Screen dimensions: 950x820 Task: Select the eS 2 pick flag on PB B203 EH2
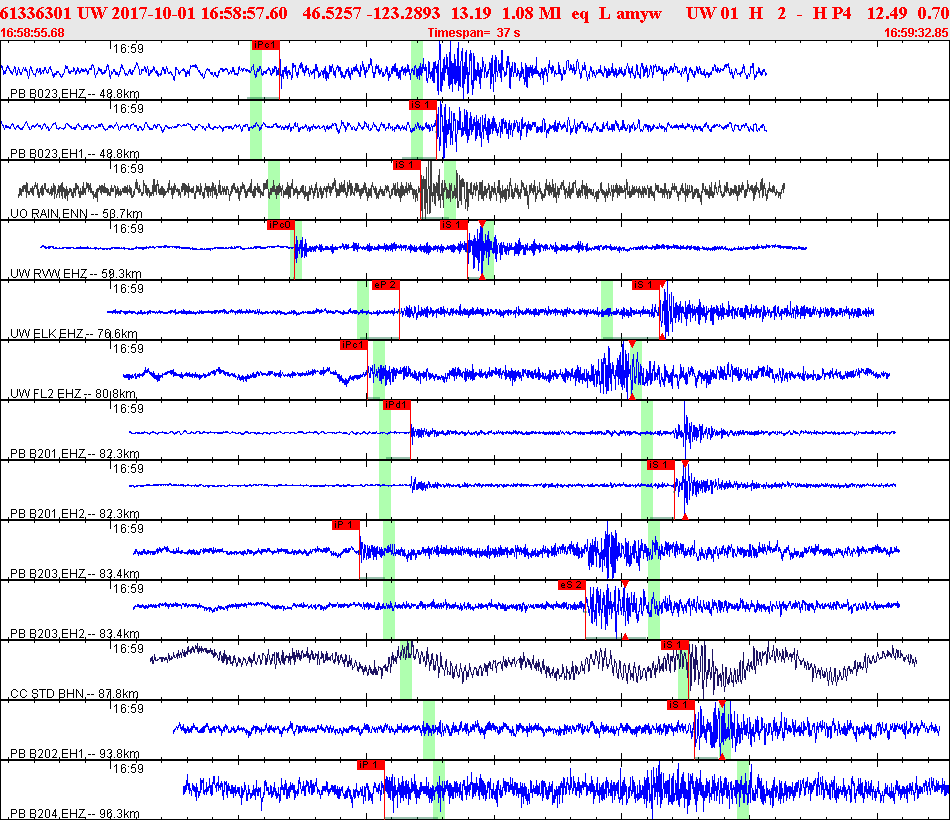click(x=572, y=585)
